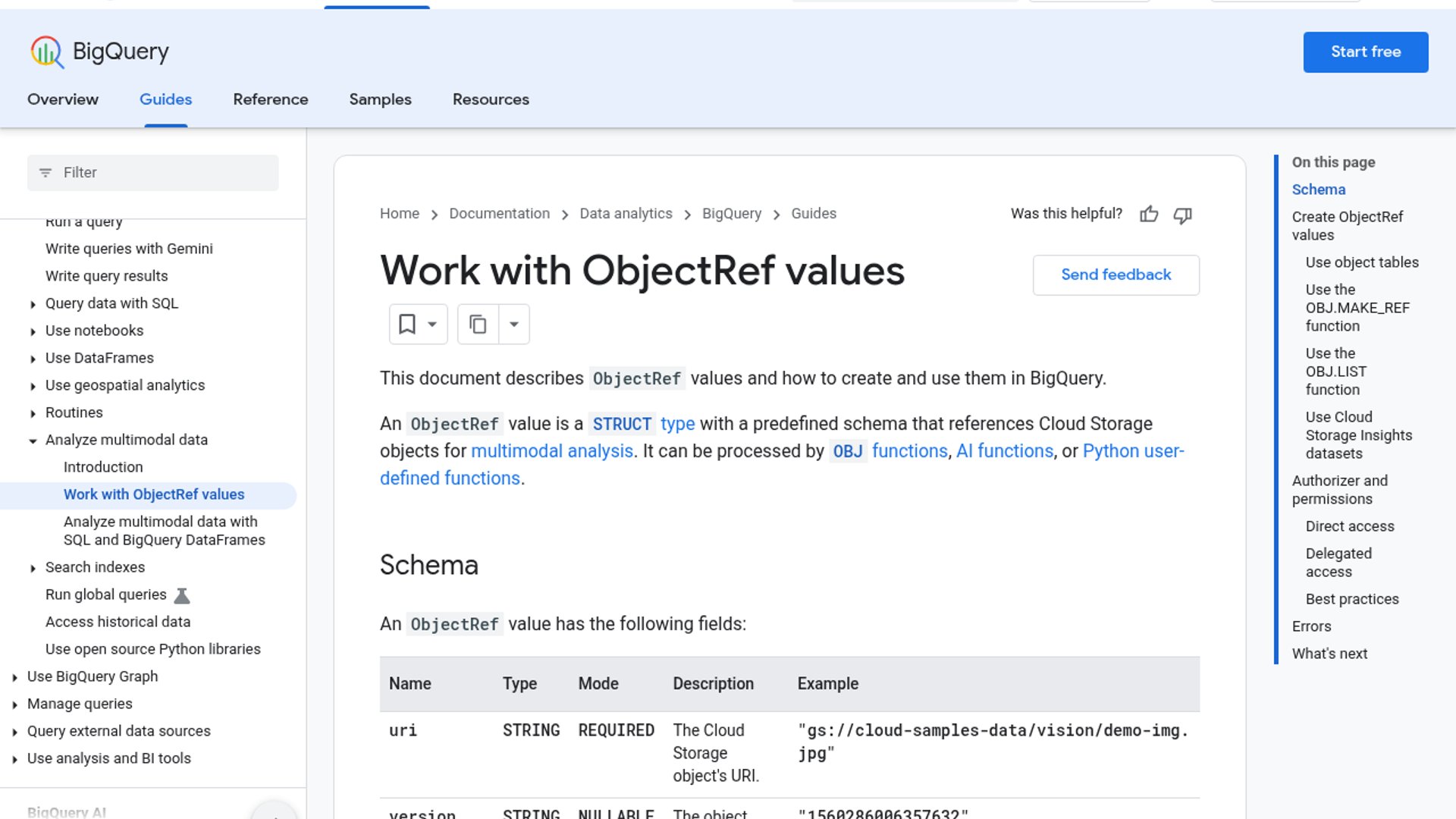Expand the Routines section
The width and height of the screenshot is (1456, 819).
point(33,413)
